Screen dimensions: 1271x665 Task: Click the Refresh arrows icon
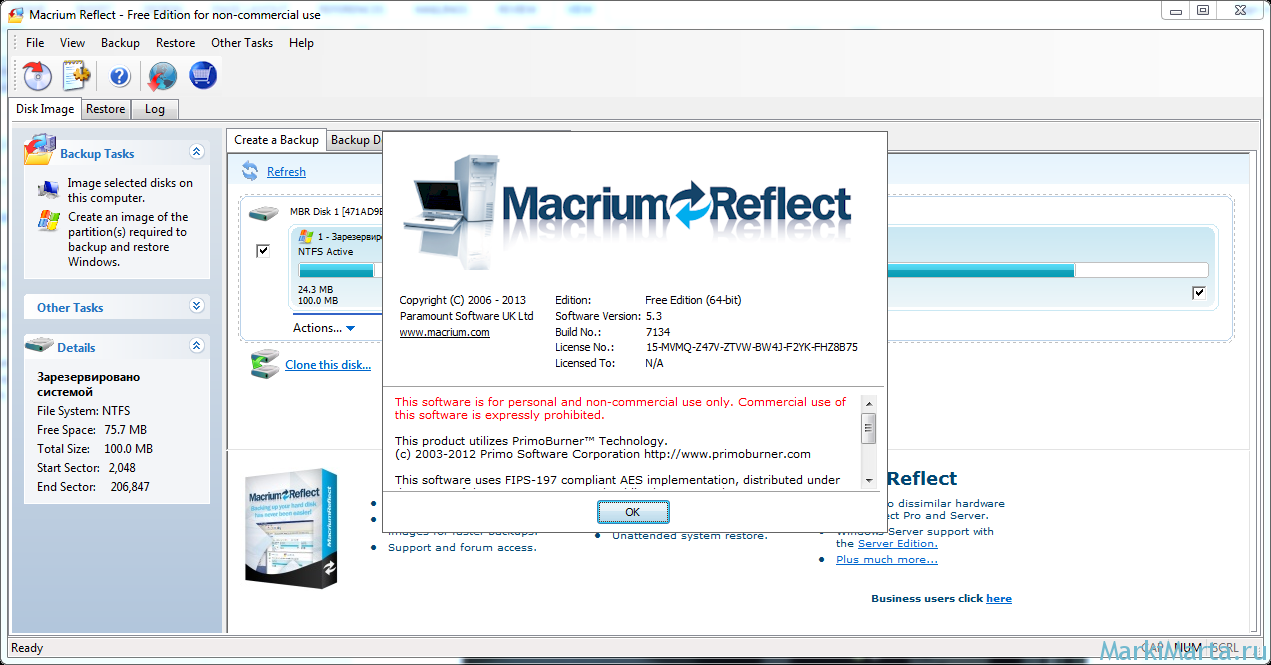(250, 172)
